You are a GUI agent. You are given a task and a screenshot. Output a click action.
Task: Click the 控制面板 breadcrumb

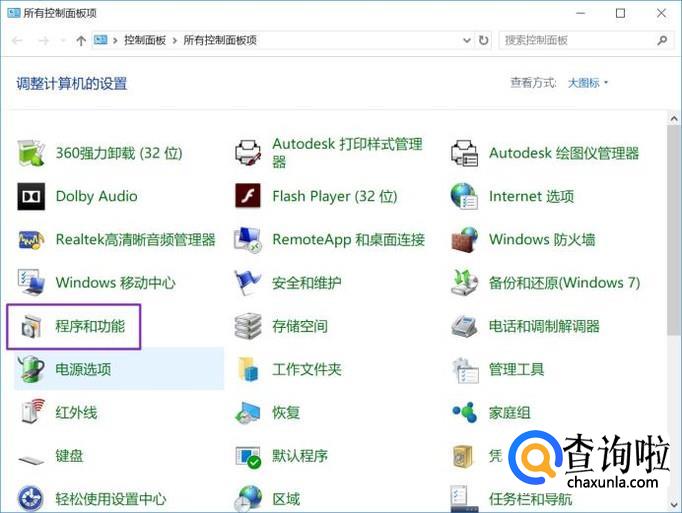(145, 40)
